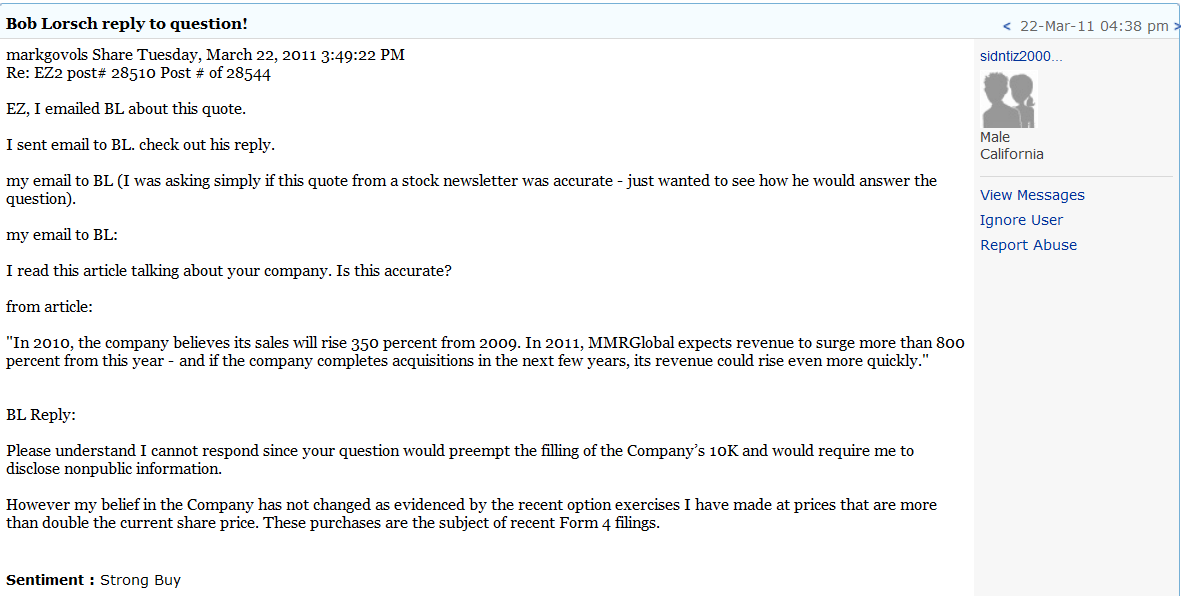Report Abuse on this post
1181x596 pixels.
[x=1028, y=245]
